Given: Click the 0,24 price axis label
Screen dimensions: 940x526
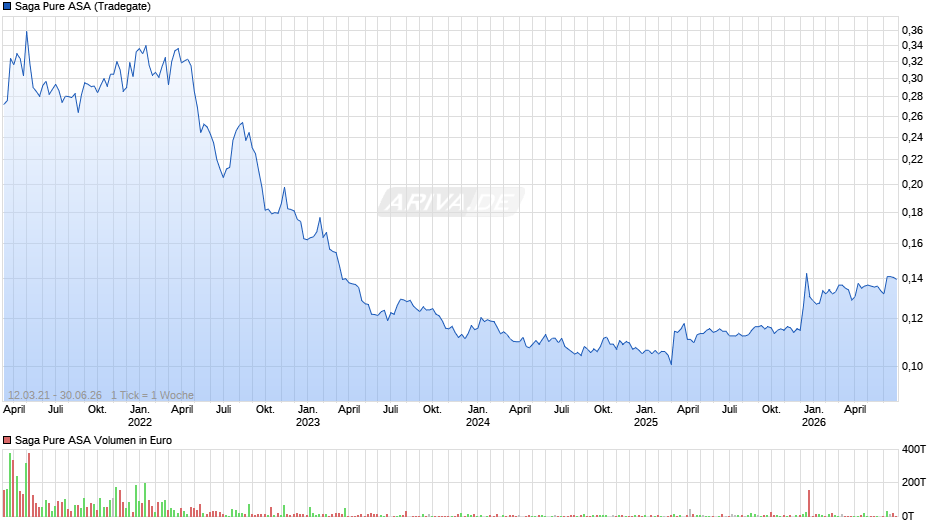Looking at the screenshot, I should [x=912, y=137].
